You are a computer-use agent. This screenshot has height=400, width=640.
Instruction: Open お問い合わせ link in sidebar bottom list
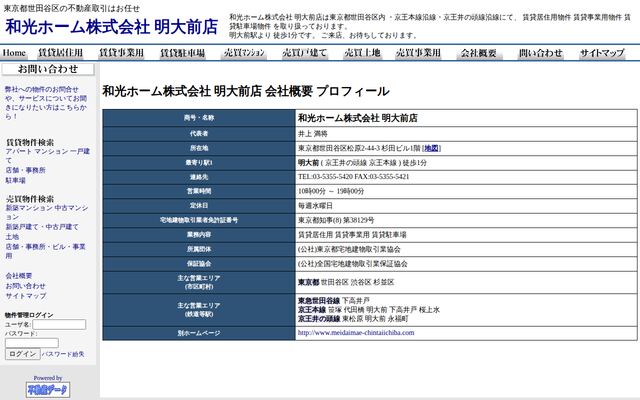[x=25, y=286]
